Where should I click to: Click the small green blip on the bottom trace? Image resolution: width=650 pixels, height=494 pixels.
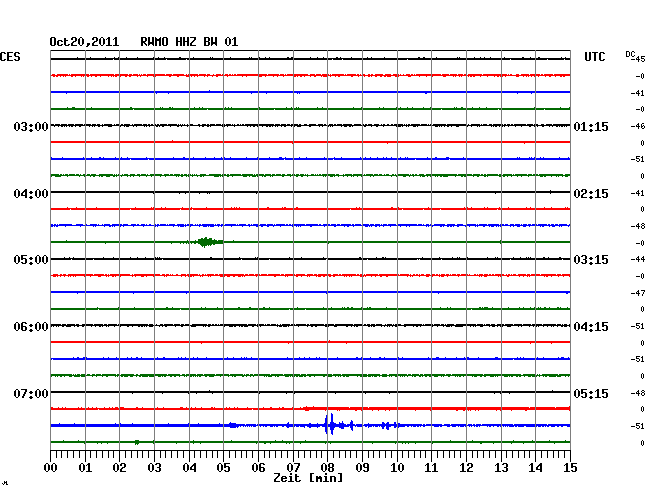coord(137,442)
